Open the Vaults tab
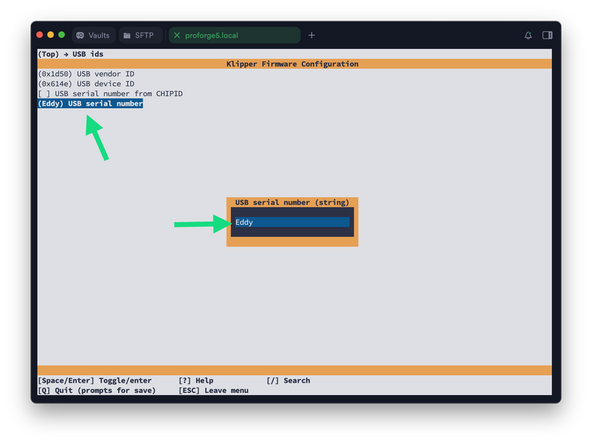 pos(93,35)
